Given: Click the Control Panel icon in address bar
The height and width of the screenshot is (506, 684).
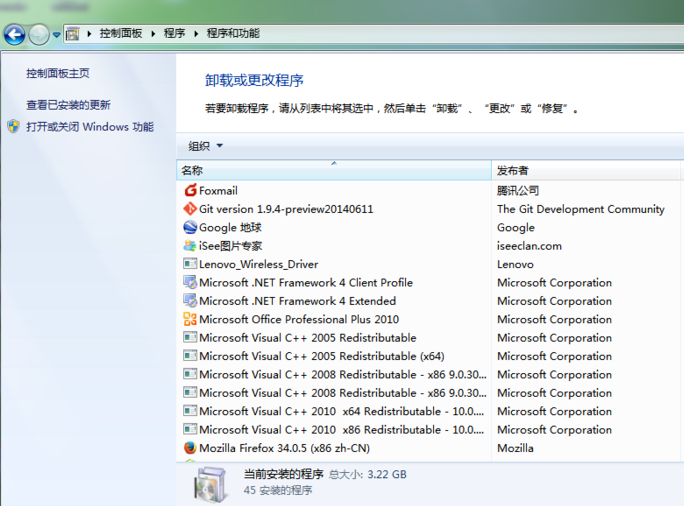Looking at the screenshot, I should [x=72, y=34].
